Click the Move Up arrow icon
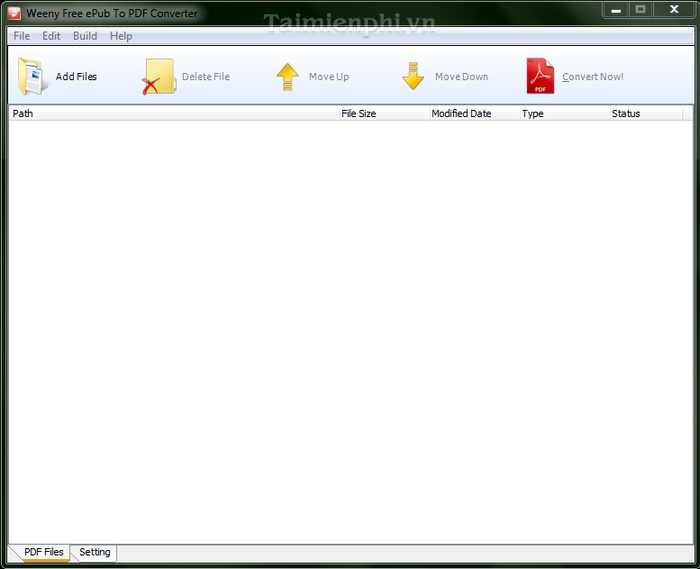Viewport: 700px width, 569px height. 288,77
